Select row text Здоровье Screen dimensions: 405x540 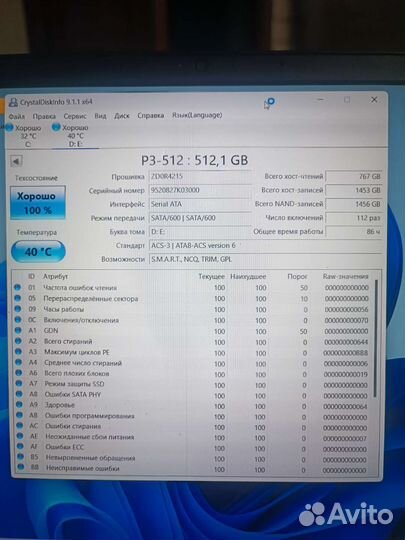click(x=60, y=405)
